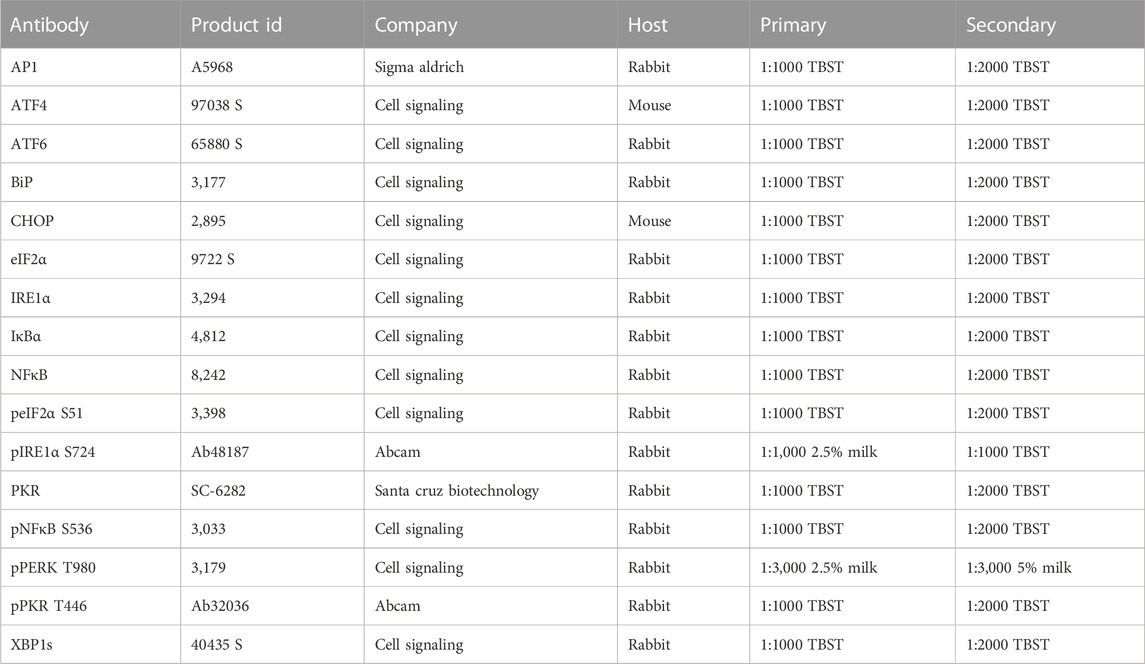Click the pPERK T980 antibody cell

click(x=91, y=568)
